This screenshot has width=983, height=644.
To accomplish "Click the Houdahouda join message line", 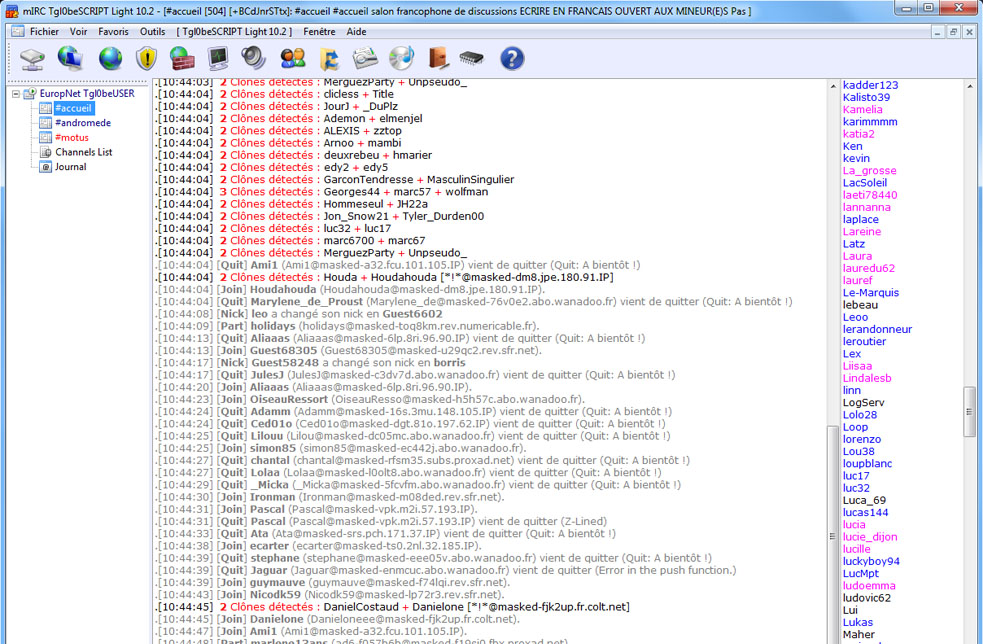I will click(x=350, y=290).
